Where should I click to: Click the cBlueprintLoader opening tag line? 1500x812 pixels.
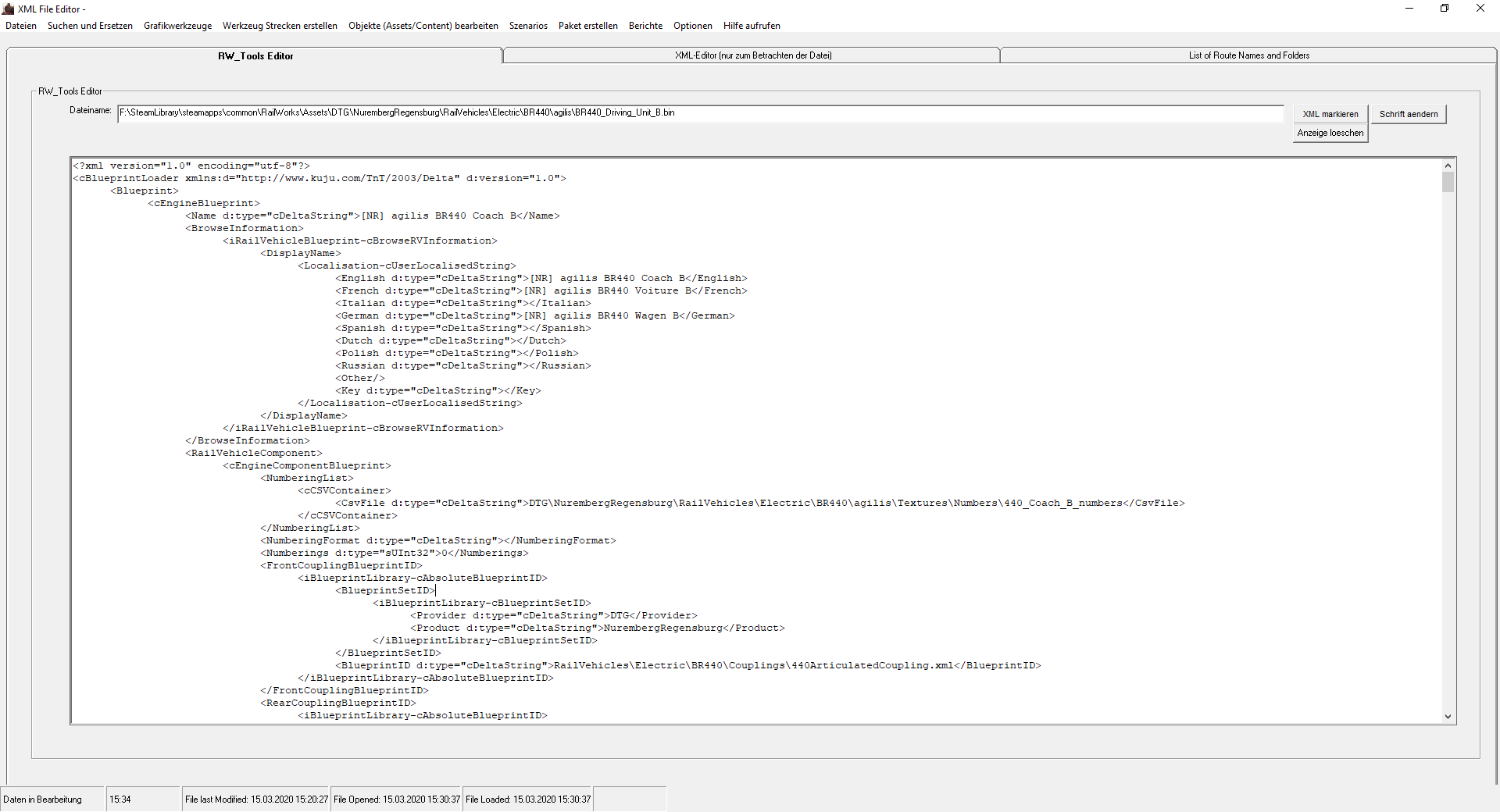[x=320, y=178]
